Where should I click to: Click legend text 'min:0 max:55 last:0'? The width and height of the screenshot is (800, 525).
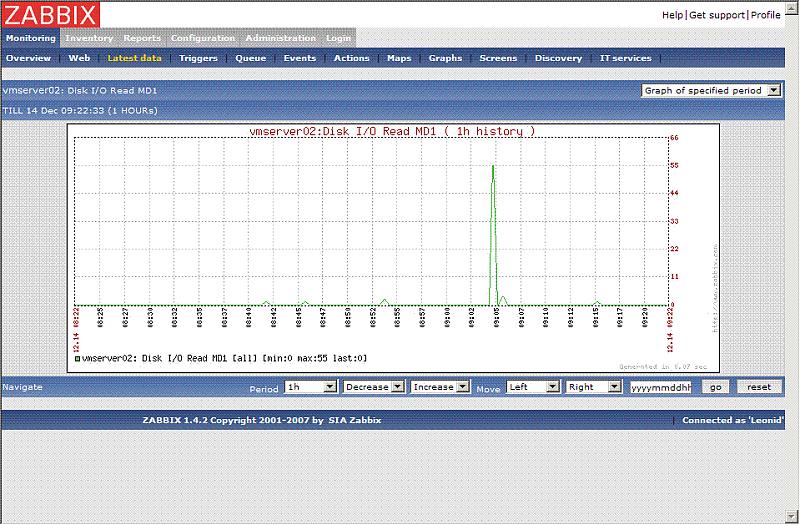[315, 358]
